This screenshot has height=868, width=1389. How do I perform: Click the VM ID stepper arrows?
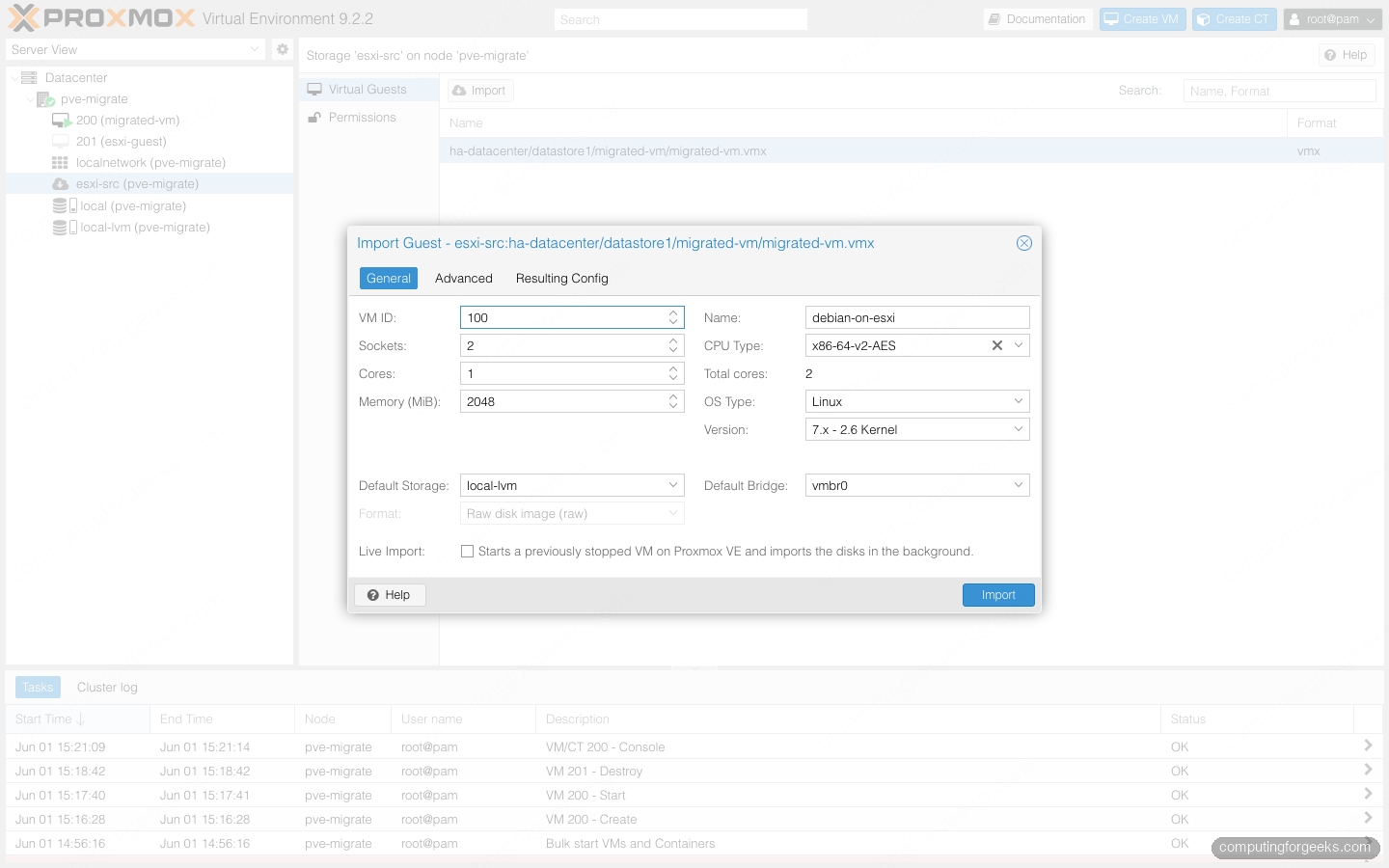point(673,317)
